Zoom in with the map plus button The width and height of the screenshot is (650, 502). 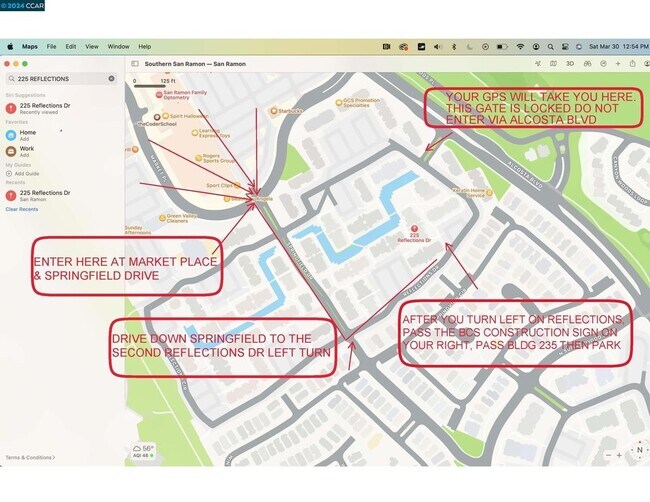pos(619,455)
